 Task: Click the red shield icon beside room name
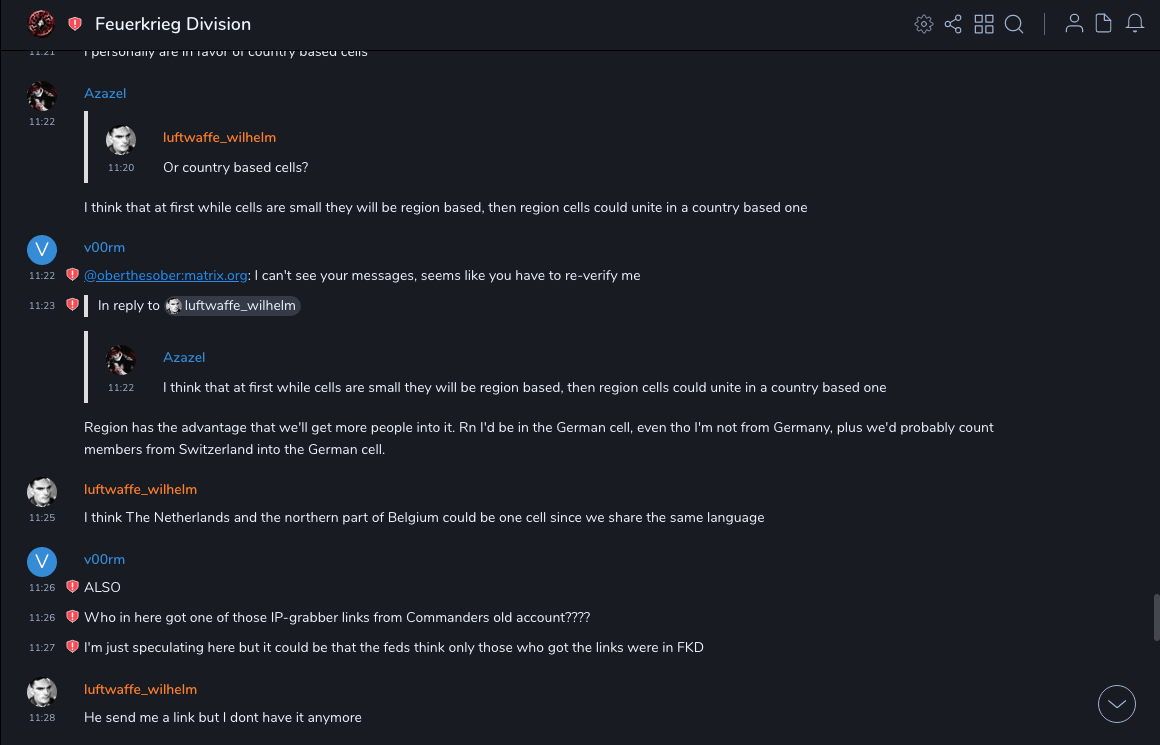tap(75, 24)
